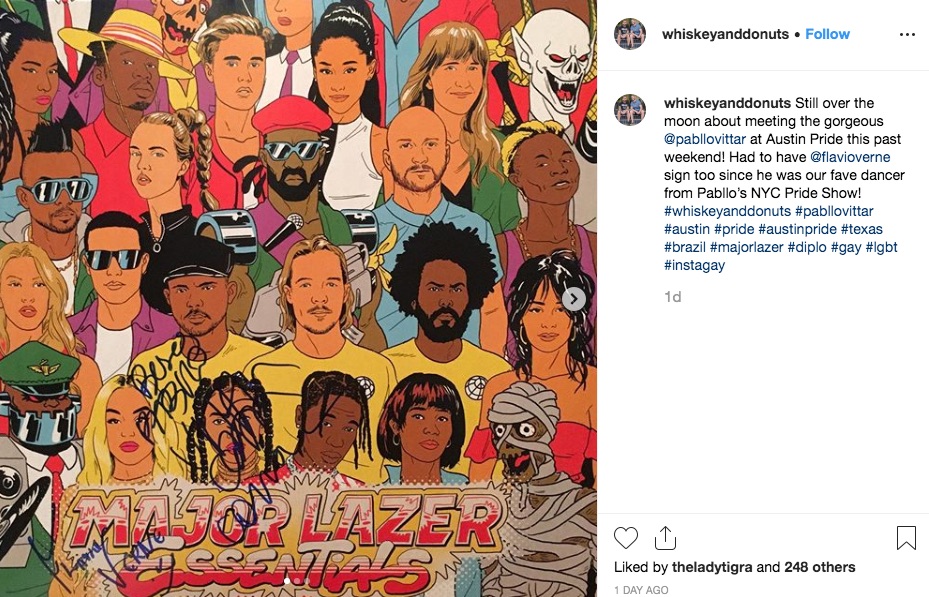Open the #diplo hashtag
Screen dimensions: 929x597
pos(807,247)
